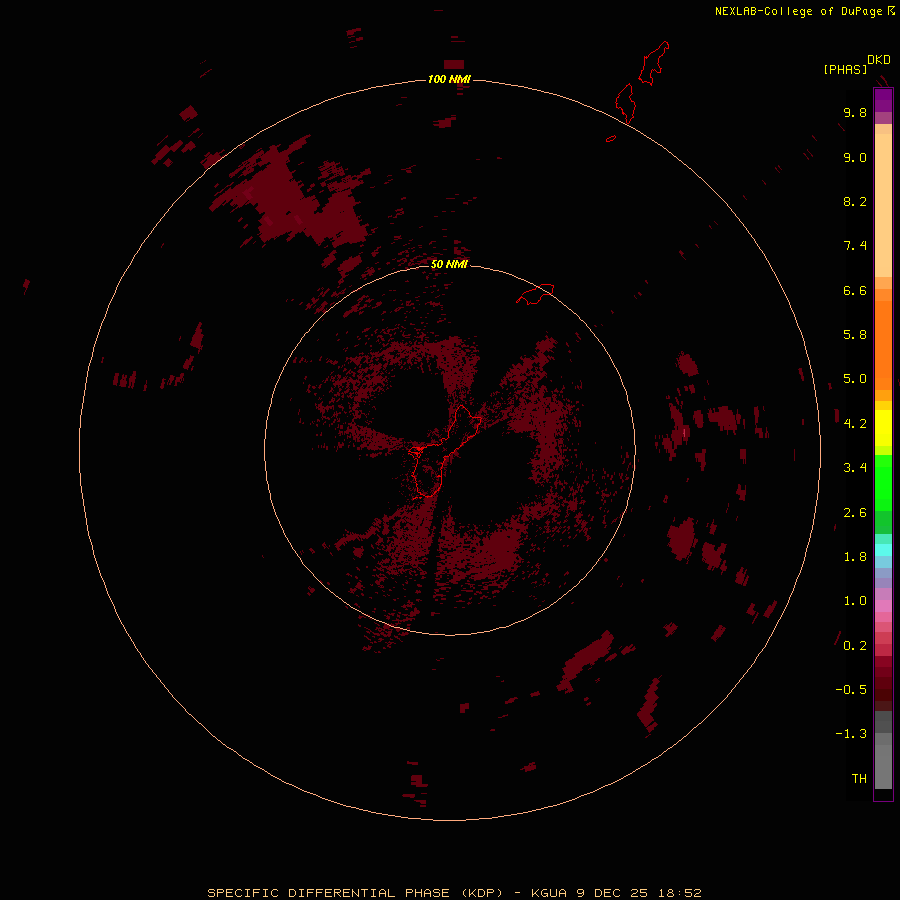Screen dimensions: 900x900
Task: Click the 5.0 legend value
Action: (x=855, y=379)
